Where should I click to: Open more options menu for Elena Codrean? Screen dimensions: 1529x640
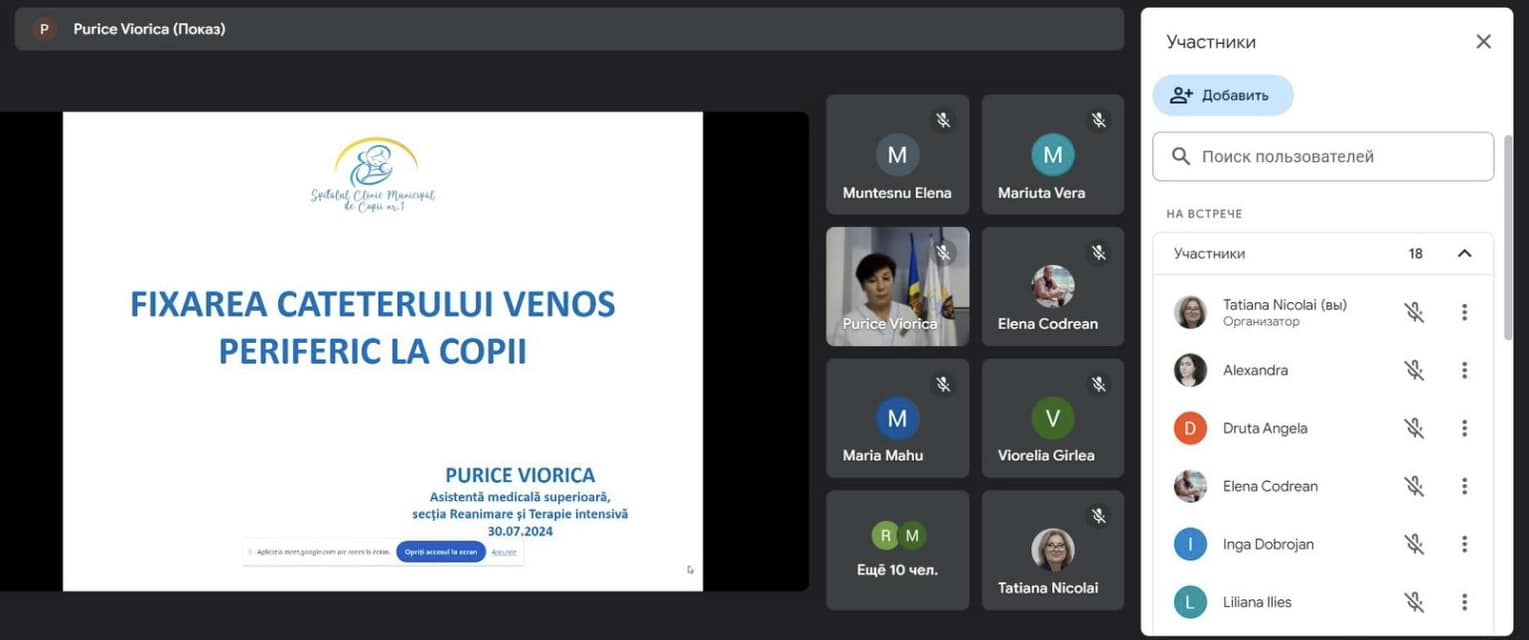pyautogui.click(x=1464, y=486)
